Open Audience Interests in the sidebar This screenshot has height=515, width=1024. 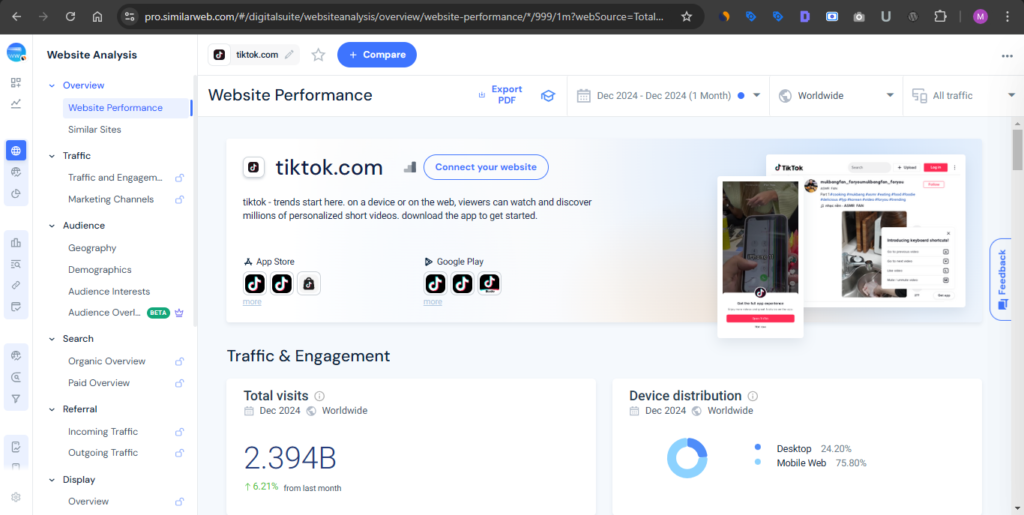click(x=109, y=292)
